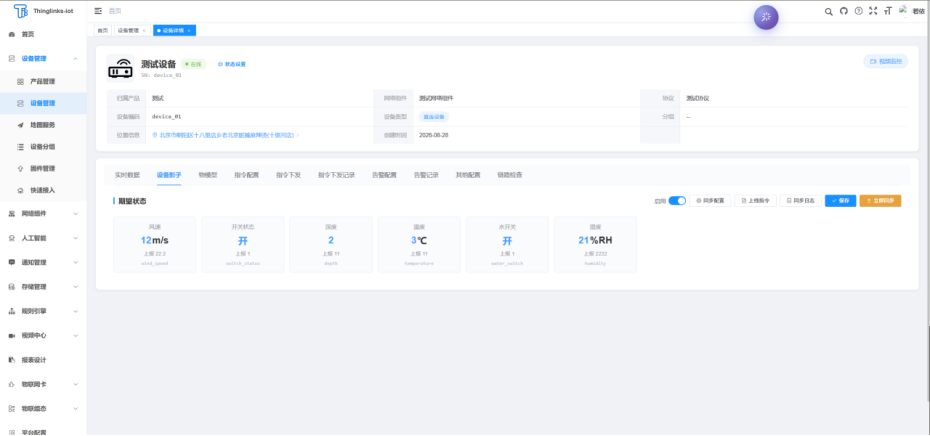Collapse the 设备管理 menu chevron
The height and width of the screenshot is (436, 930).
click(x=75, y=59)
